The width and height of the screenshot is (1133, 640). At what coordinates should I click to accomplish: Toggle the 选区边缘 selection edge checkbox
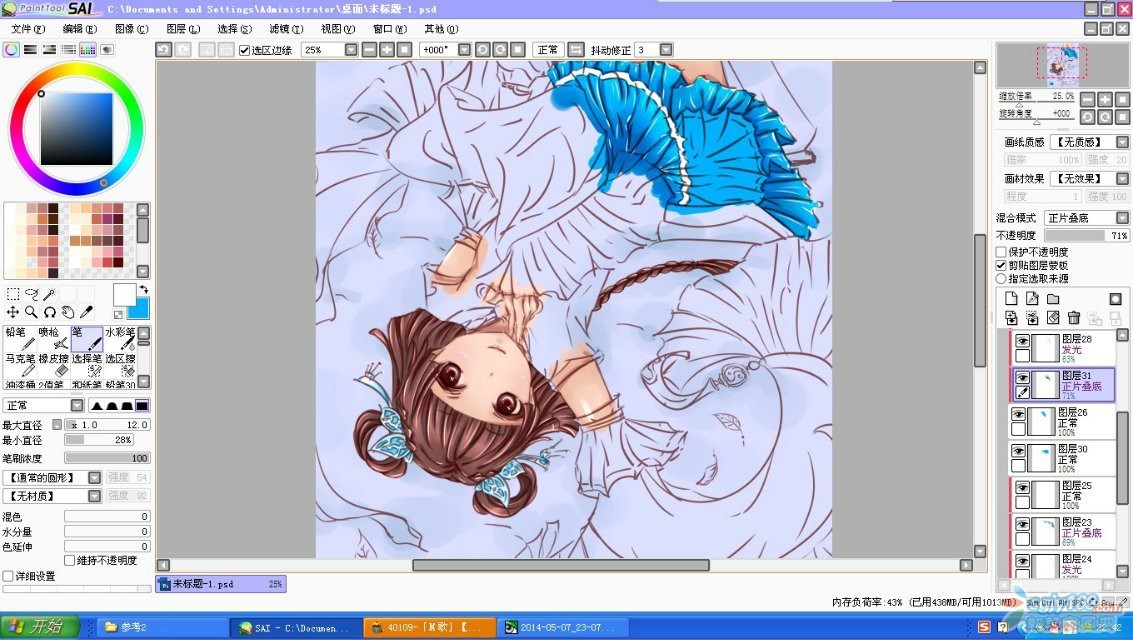244,50
